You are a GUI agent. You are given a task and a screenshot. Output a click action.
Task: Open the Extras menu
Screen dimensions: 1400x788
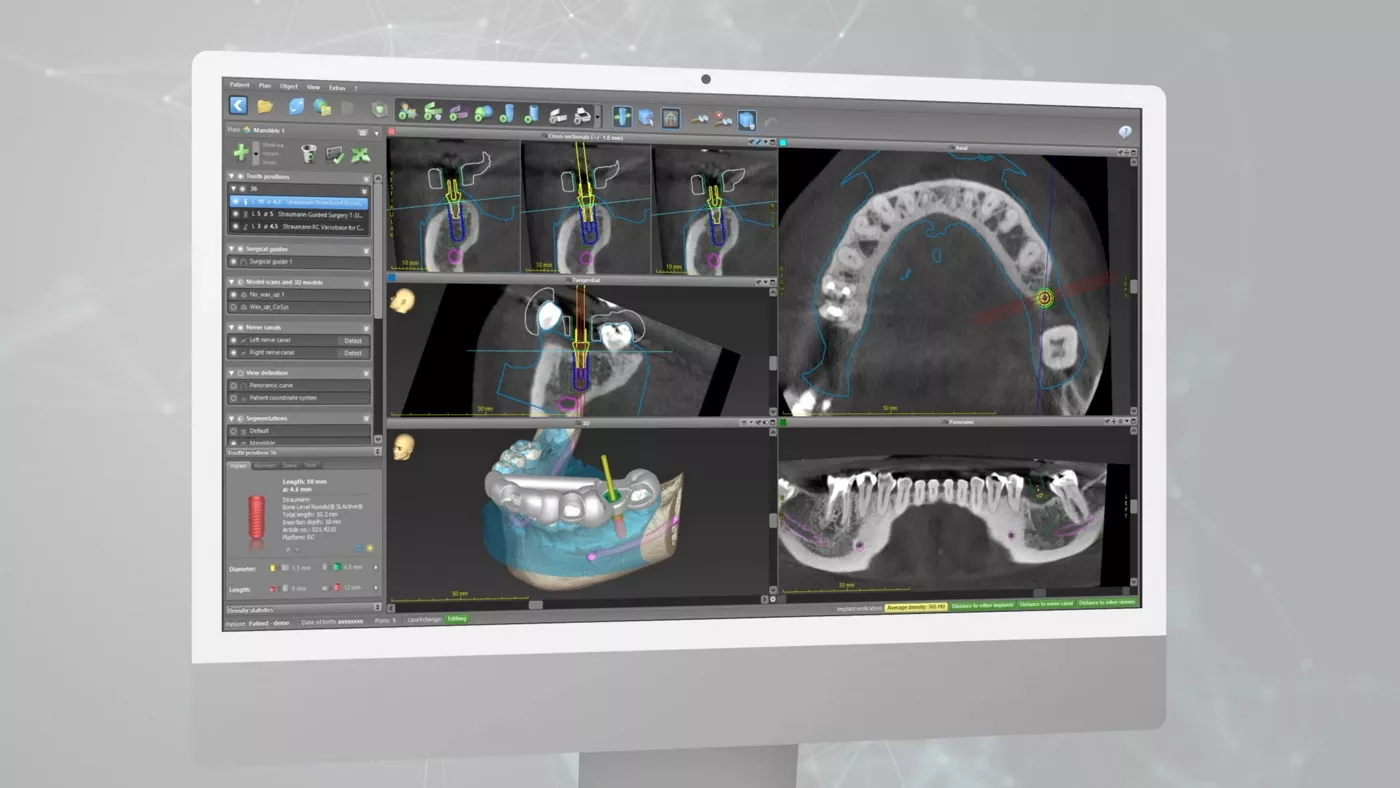(337, 88)
